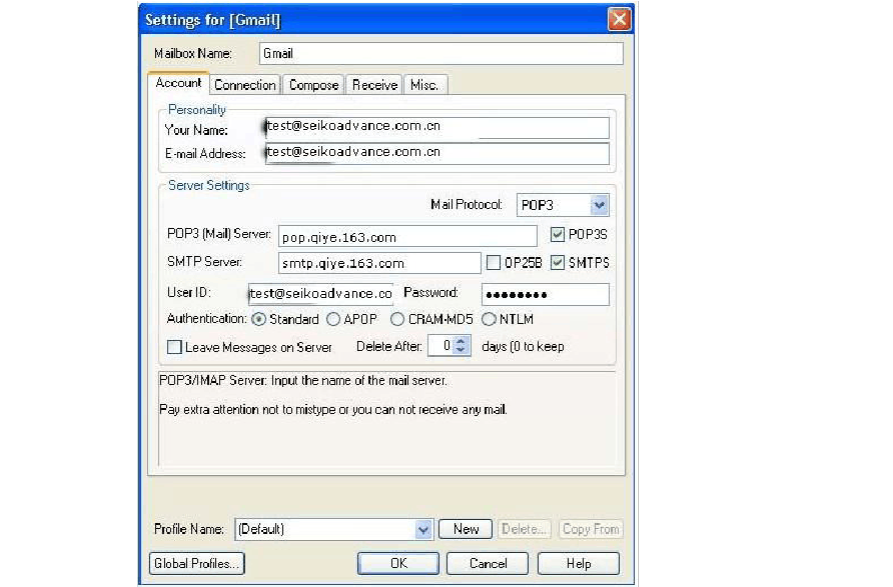
Task: Close the Settings for [Gmail] dialog
Action: (619, 19)
